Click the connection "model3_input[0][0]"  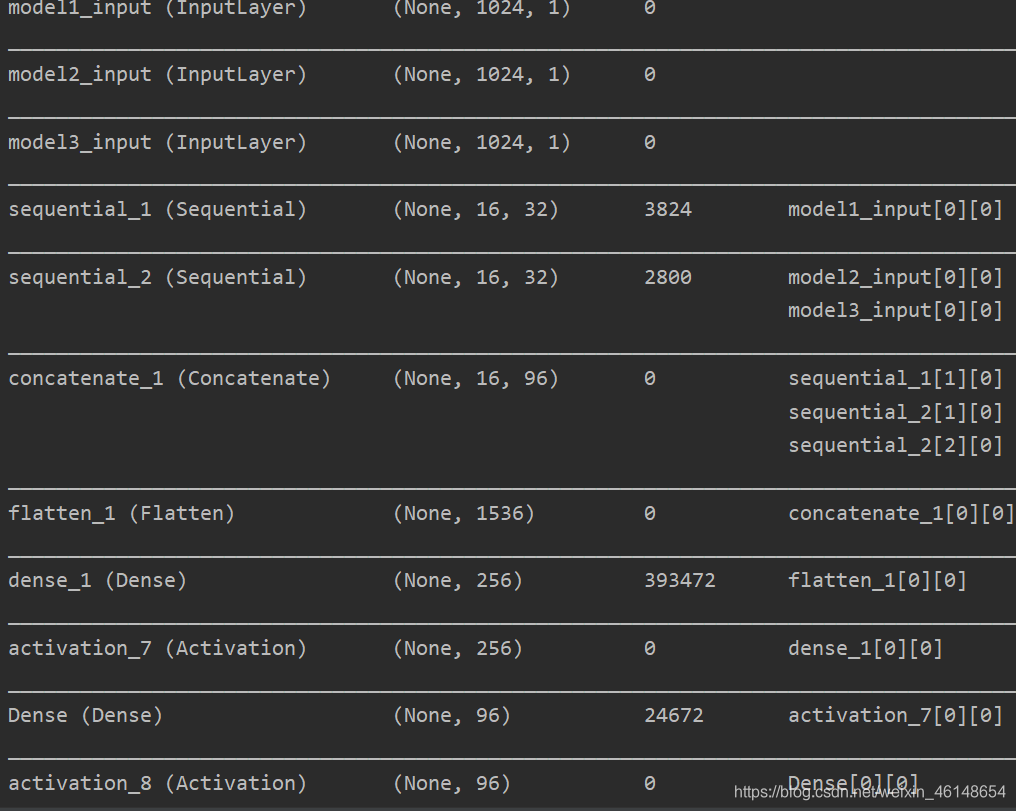tap(895, 310)
